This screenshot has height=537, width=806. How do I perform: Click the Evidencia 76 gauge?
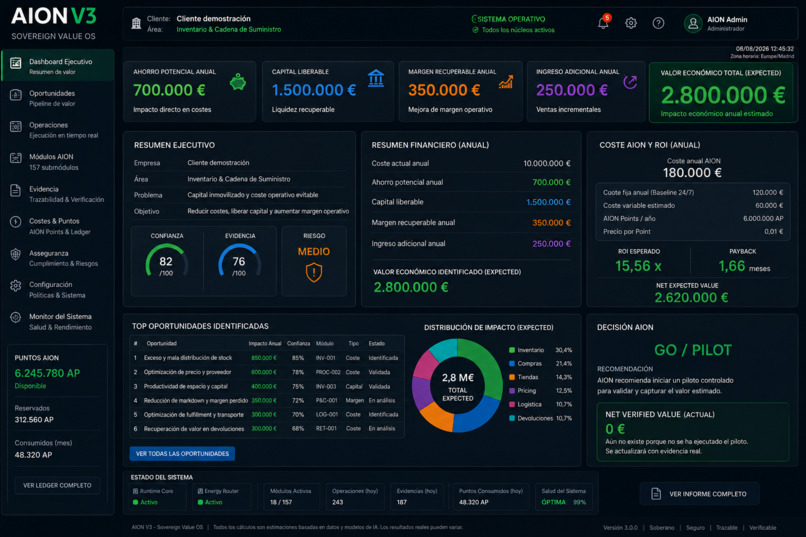(240, 261)
